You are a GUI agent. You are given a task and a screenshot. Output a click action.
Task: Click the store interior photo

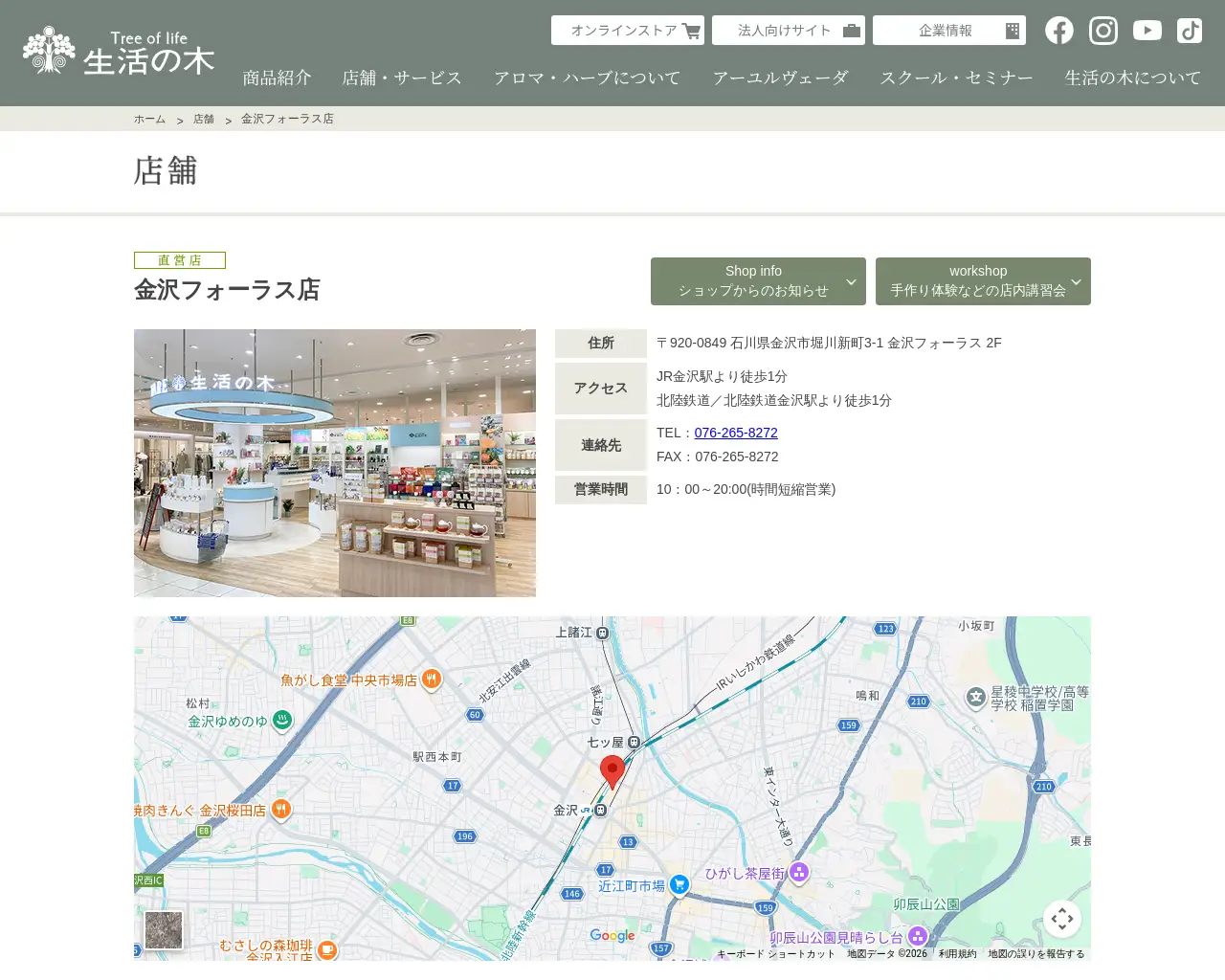[335, 463]
